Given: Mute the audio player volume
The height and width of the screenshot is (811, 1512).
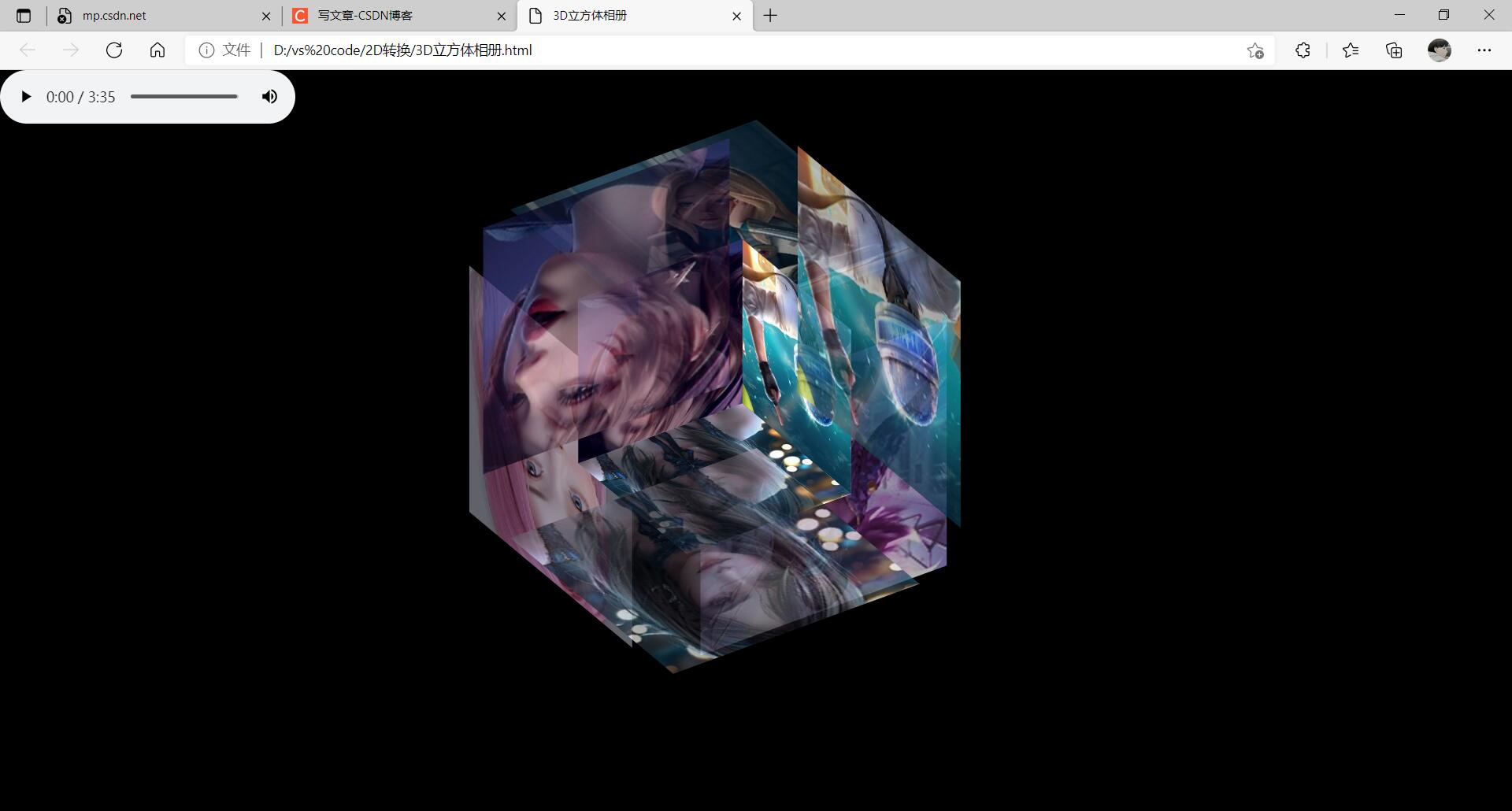Looking at the screenshot, I should 269,97.
